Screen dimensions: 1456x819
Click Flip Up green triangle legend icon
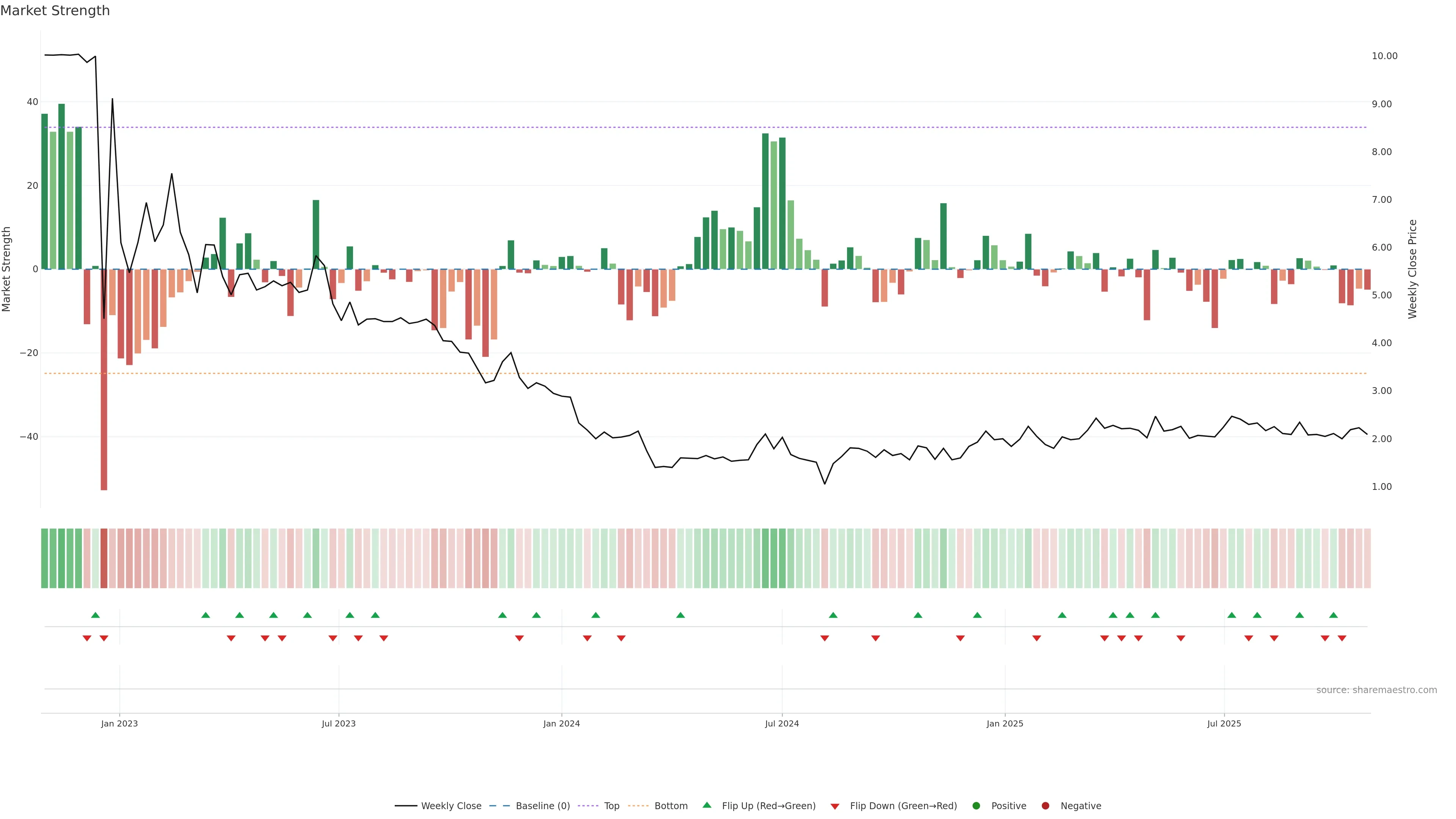click(x=706, y=805)
